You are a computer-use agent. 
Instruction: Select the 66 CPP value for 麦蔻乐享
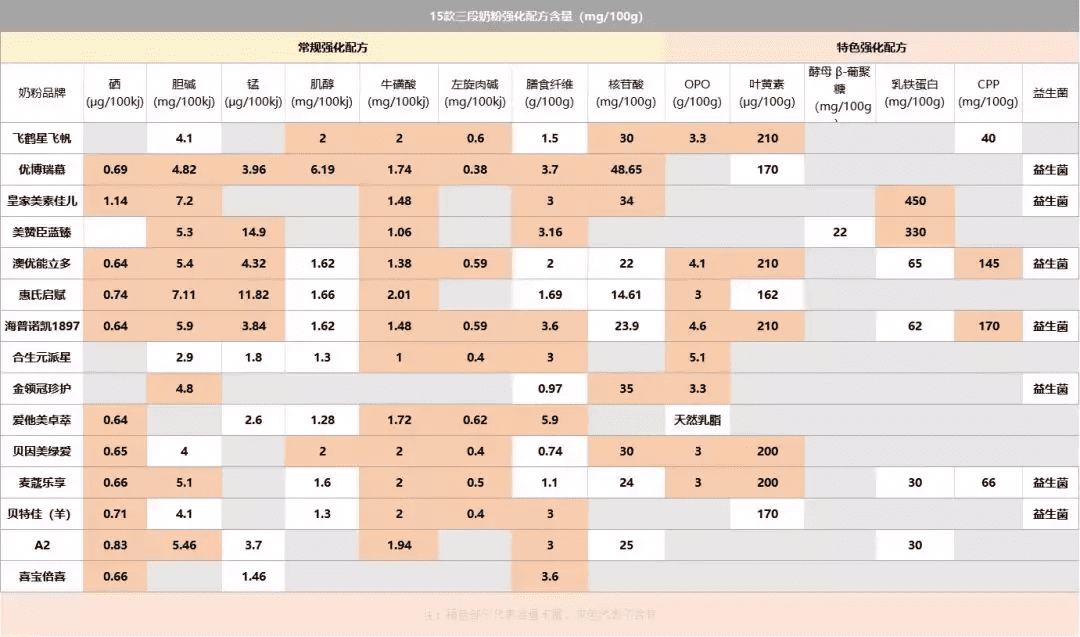pyautogui.click(x=988, y=483)
